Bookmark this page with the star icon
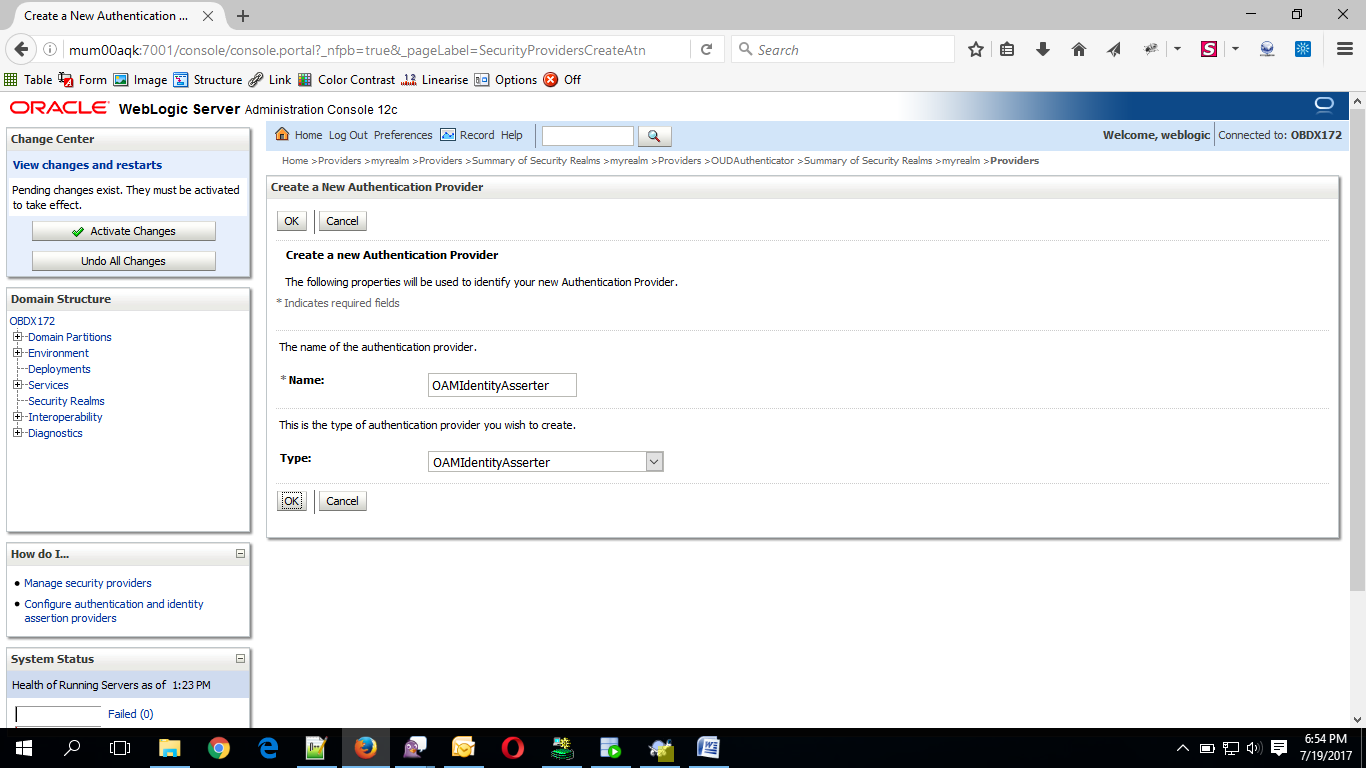This screenshot has height=768, width=1366. click(x=976, y=49)
